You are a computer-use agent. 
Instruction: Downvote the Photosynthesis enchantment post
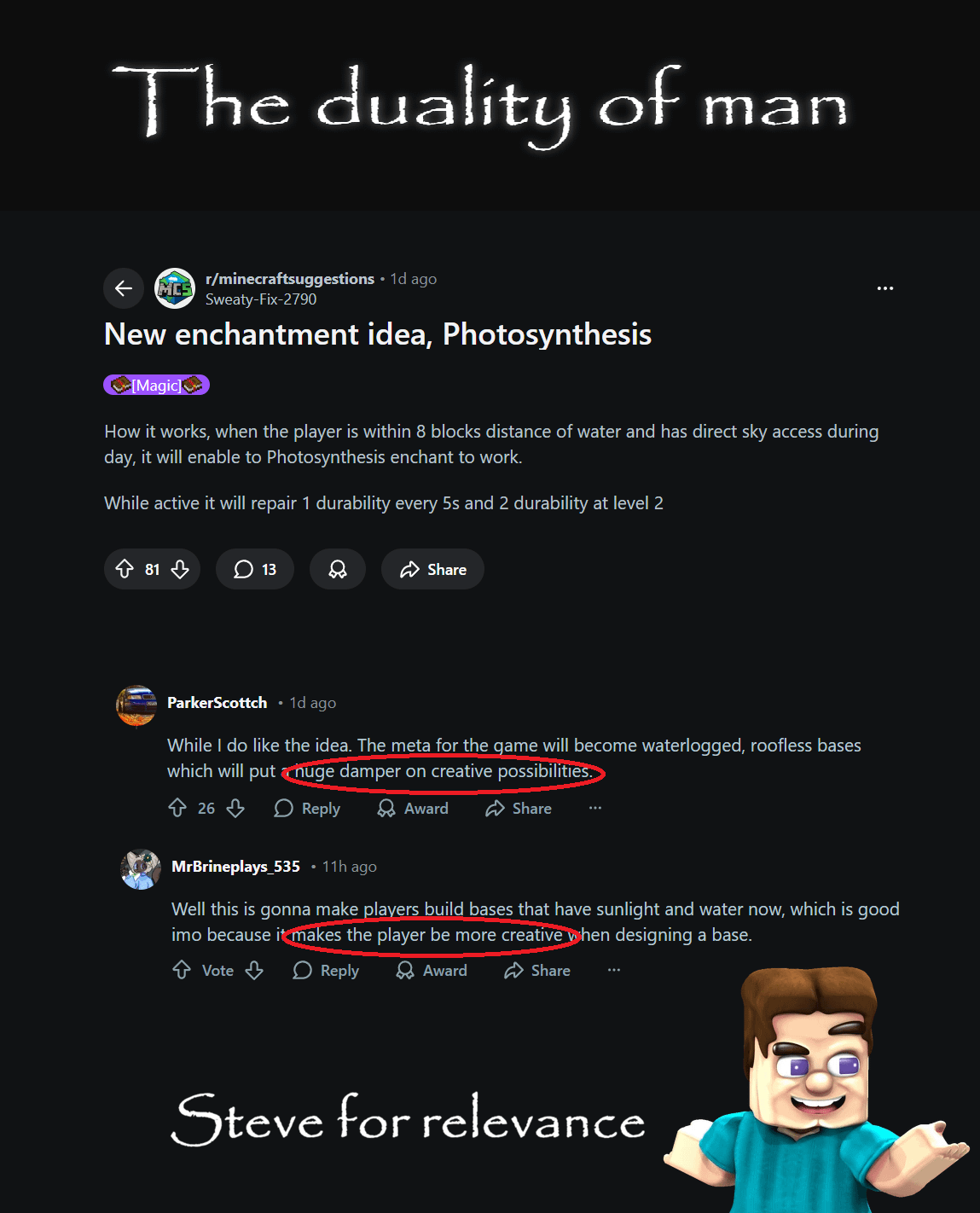180,569
